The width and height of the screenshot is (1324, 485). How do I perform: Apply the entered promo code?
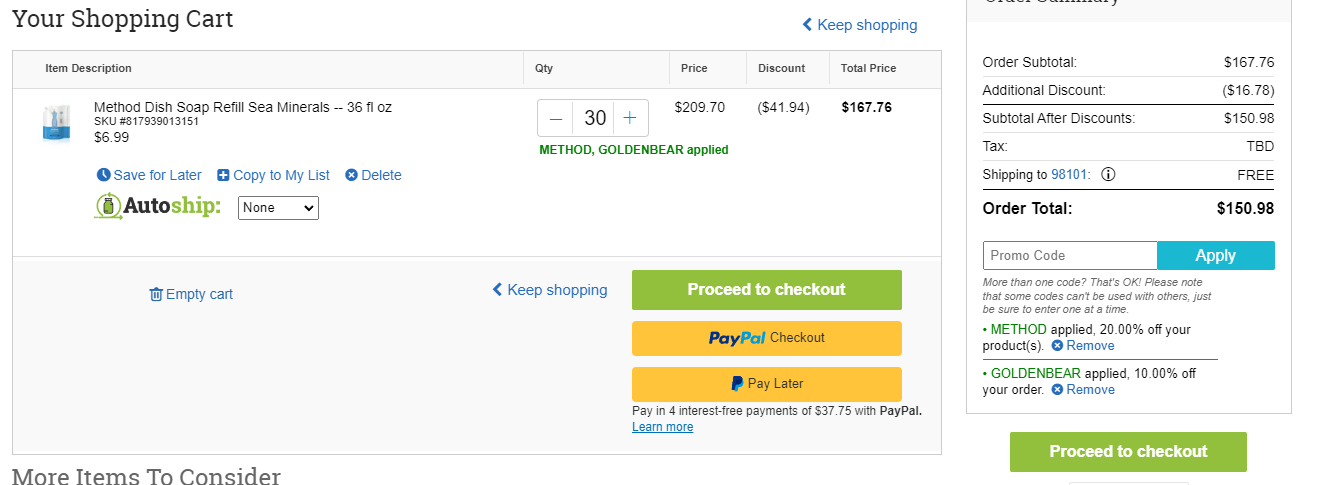coord(1216,255)
